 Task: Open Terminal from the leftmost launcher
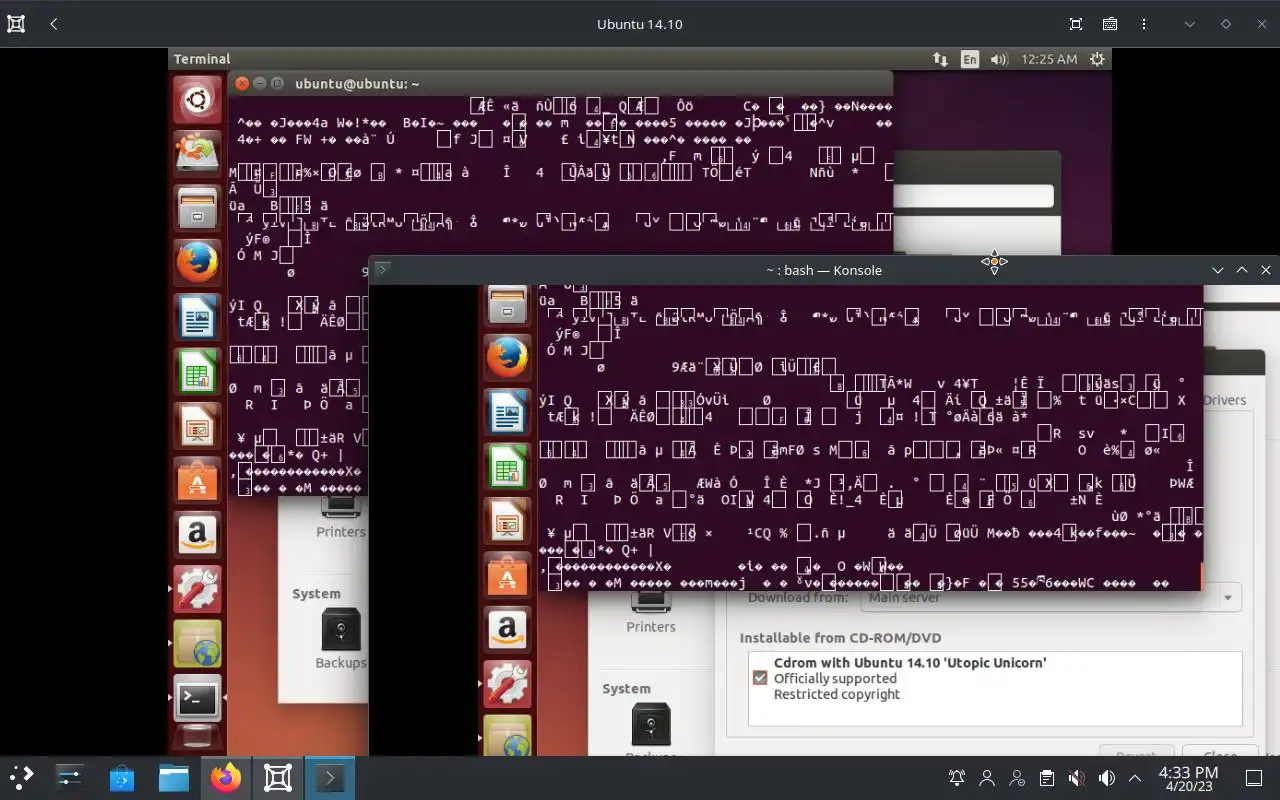tap(197, 699)
